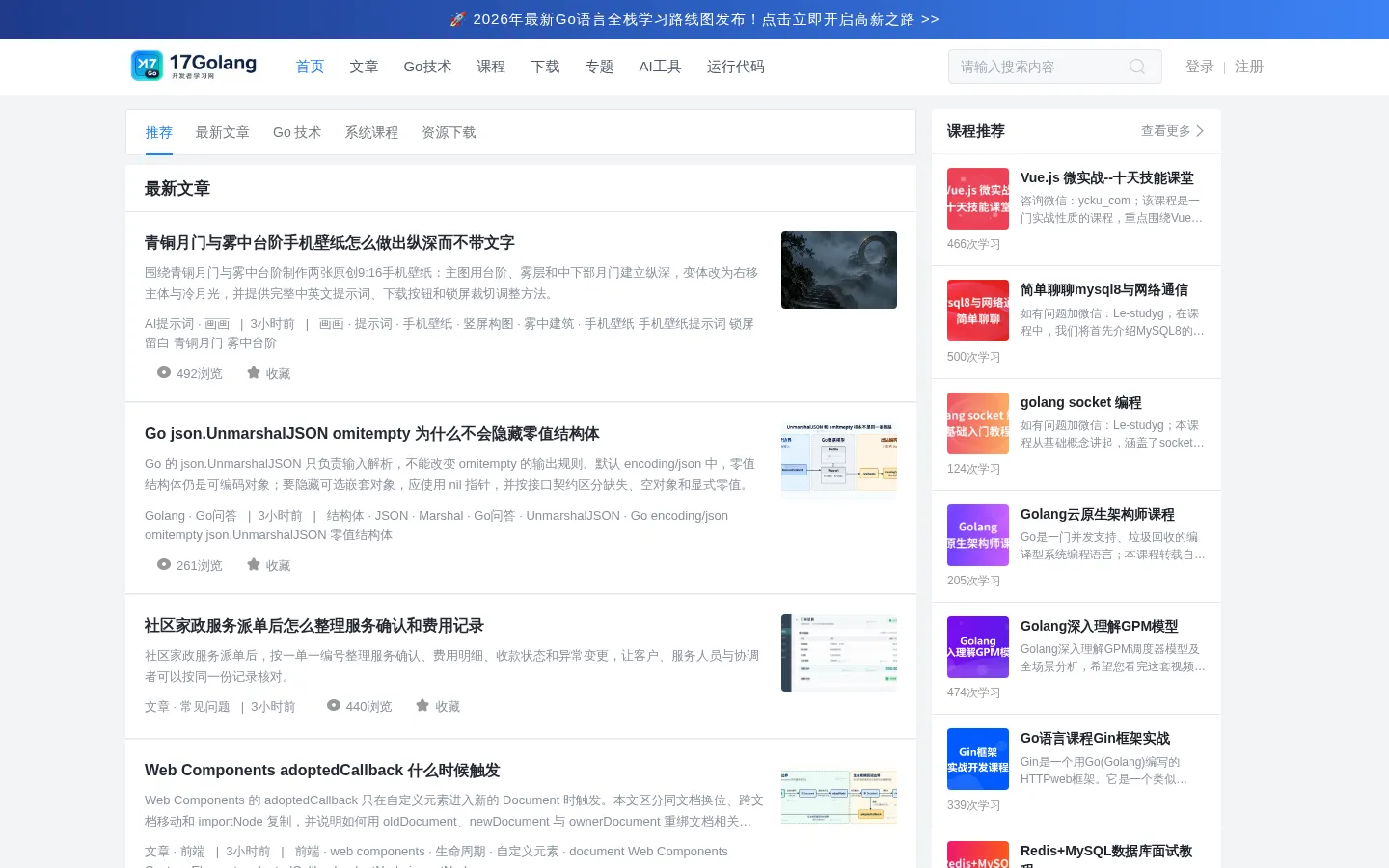Click the 登录 link
Viewport: 1389px width, 868px height.
[1200, 67]
